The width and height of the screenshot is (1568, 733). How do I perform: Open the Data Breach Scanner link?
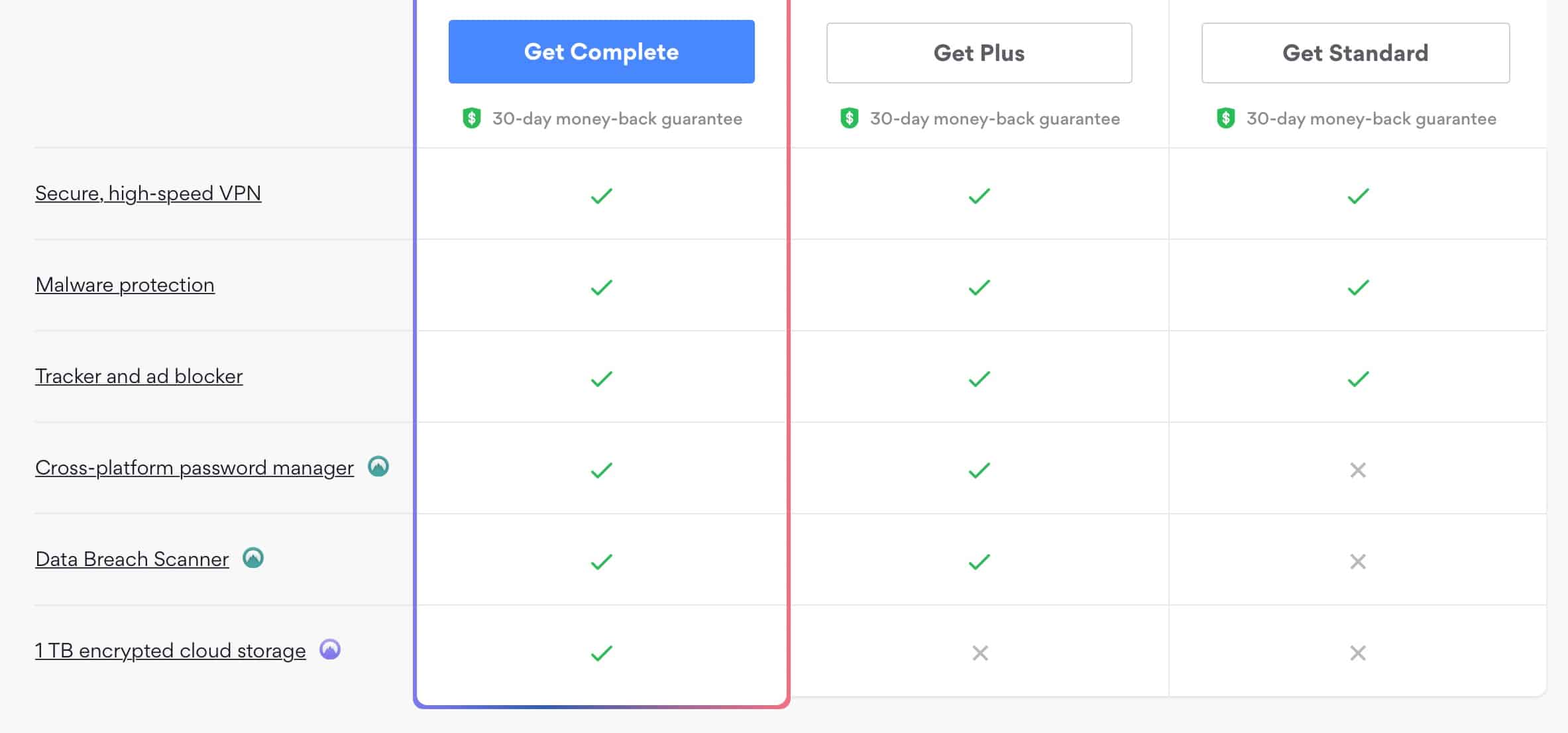[x=133, y=559]
